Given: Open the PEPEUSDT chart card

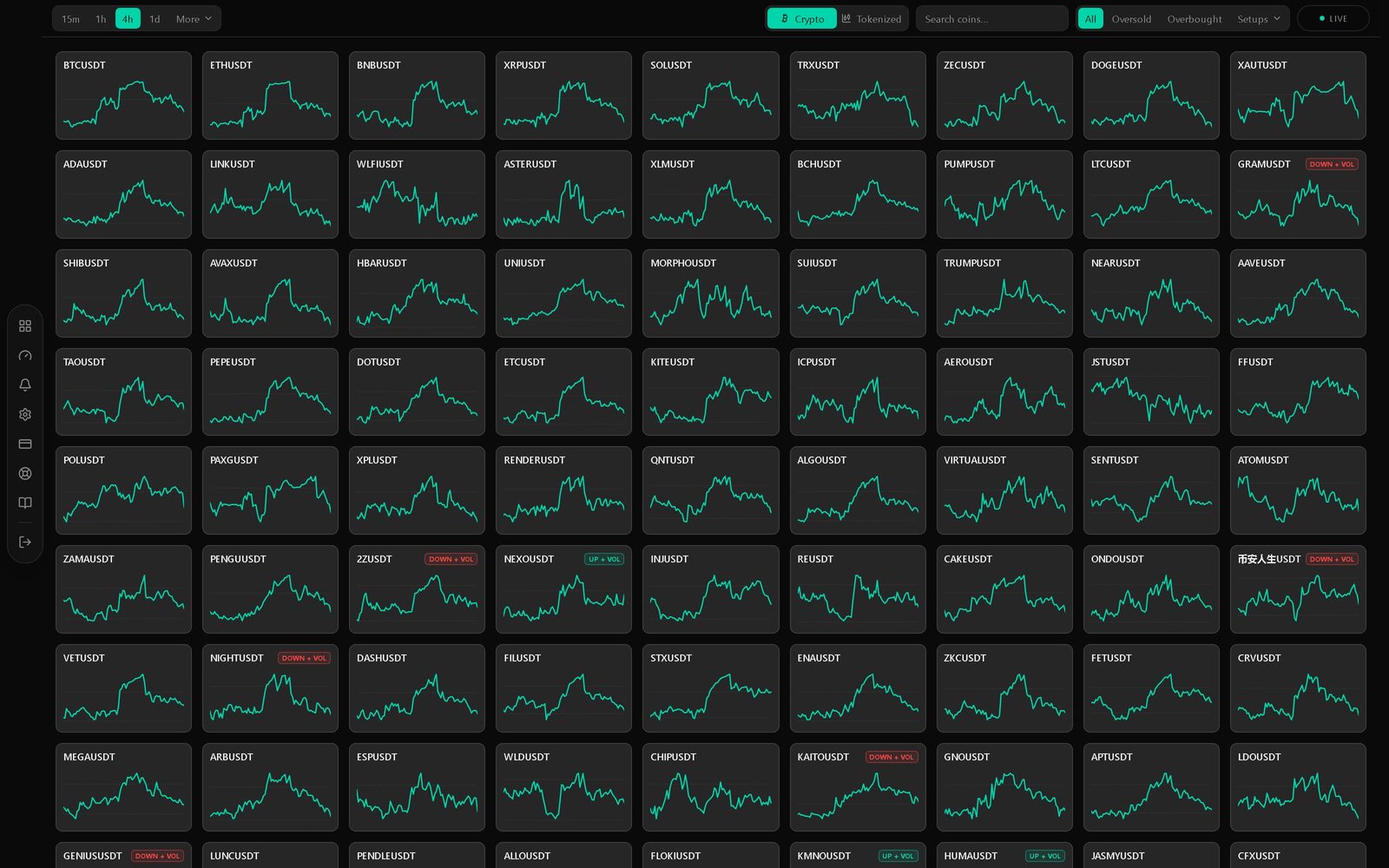Looking at the screenshot, I should pyautogui.click(x=270, y=392).
